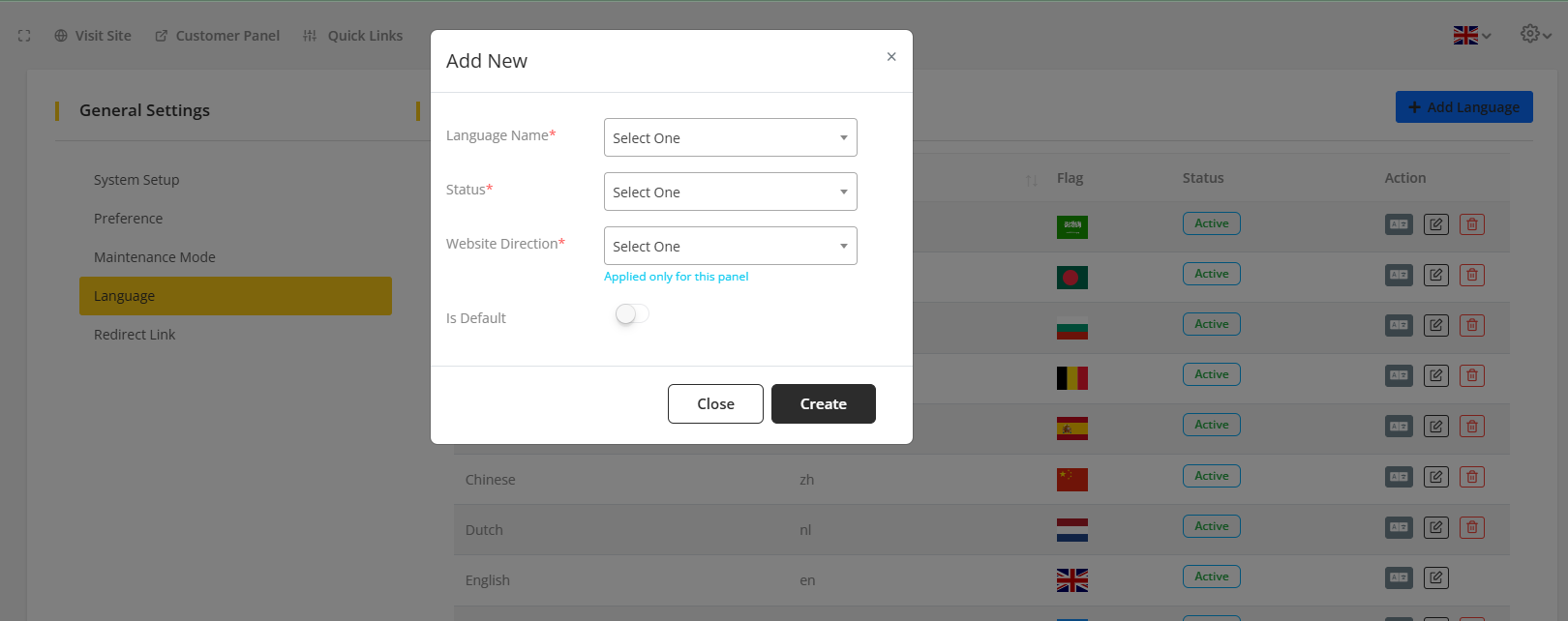Open the Customer Panel link

(218, 36)
